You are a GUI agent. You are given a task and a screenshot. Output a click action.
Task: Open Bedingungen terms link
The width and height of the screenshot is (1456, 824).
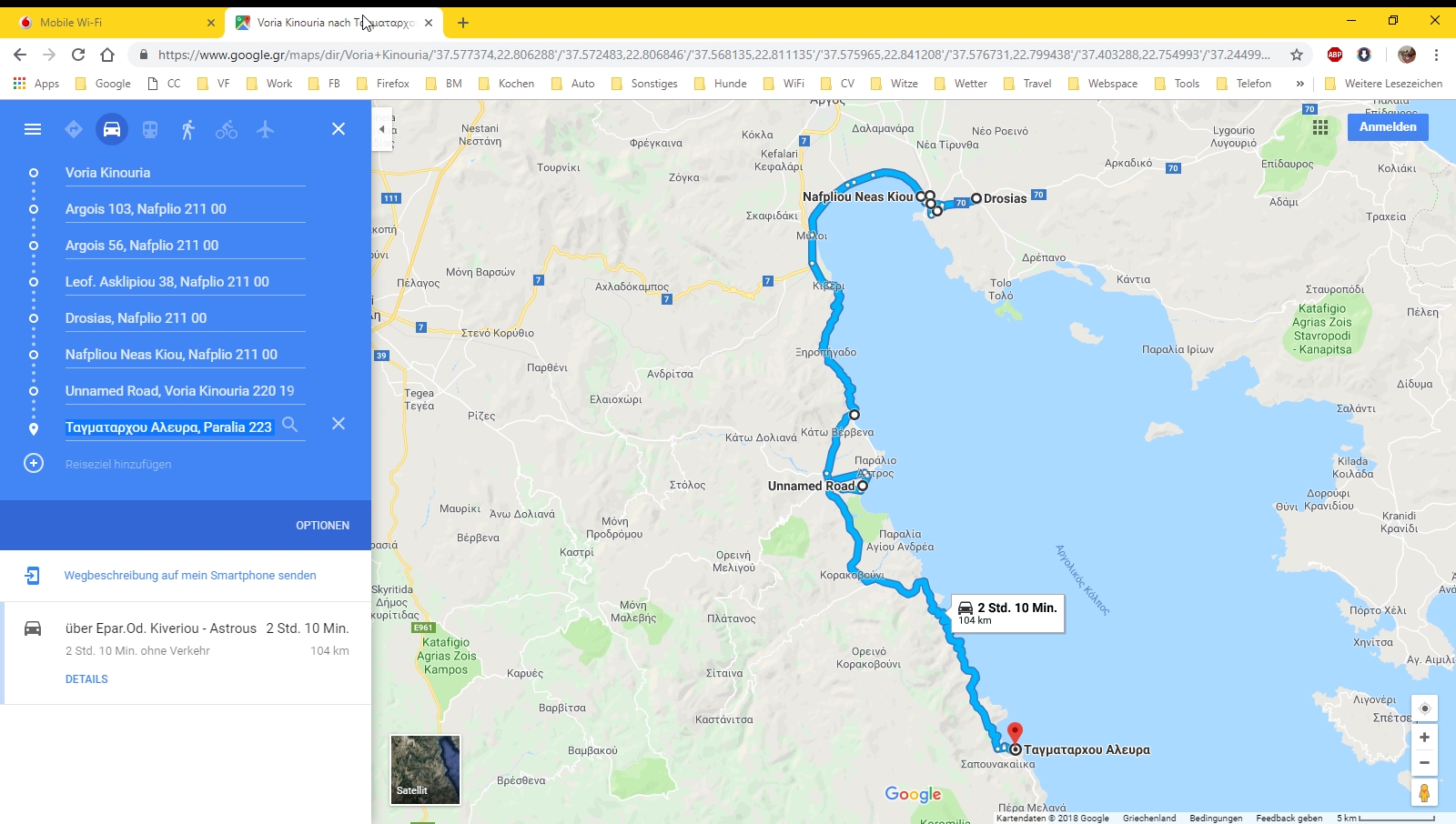click(x=1216, y=818)
